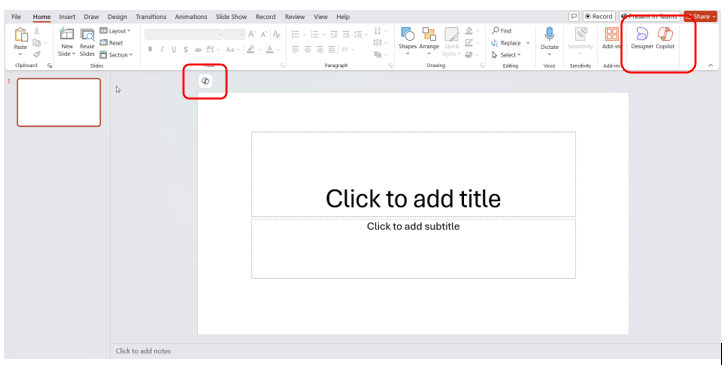The height and width of the screenshot is (368, 728).
Task: Toggle Strikethrough formatting
Action: pyautogui.click(x=198, y=49)
